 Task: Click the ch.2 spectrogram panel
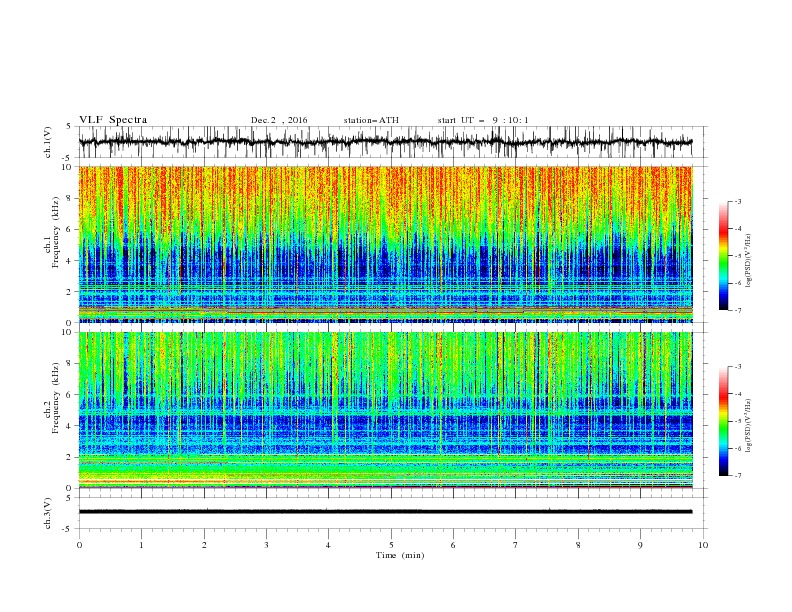pos(385,410)
